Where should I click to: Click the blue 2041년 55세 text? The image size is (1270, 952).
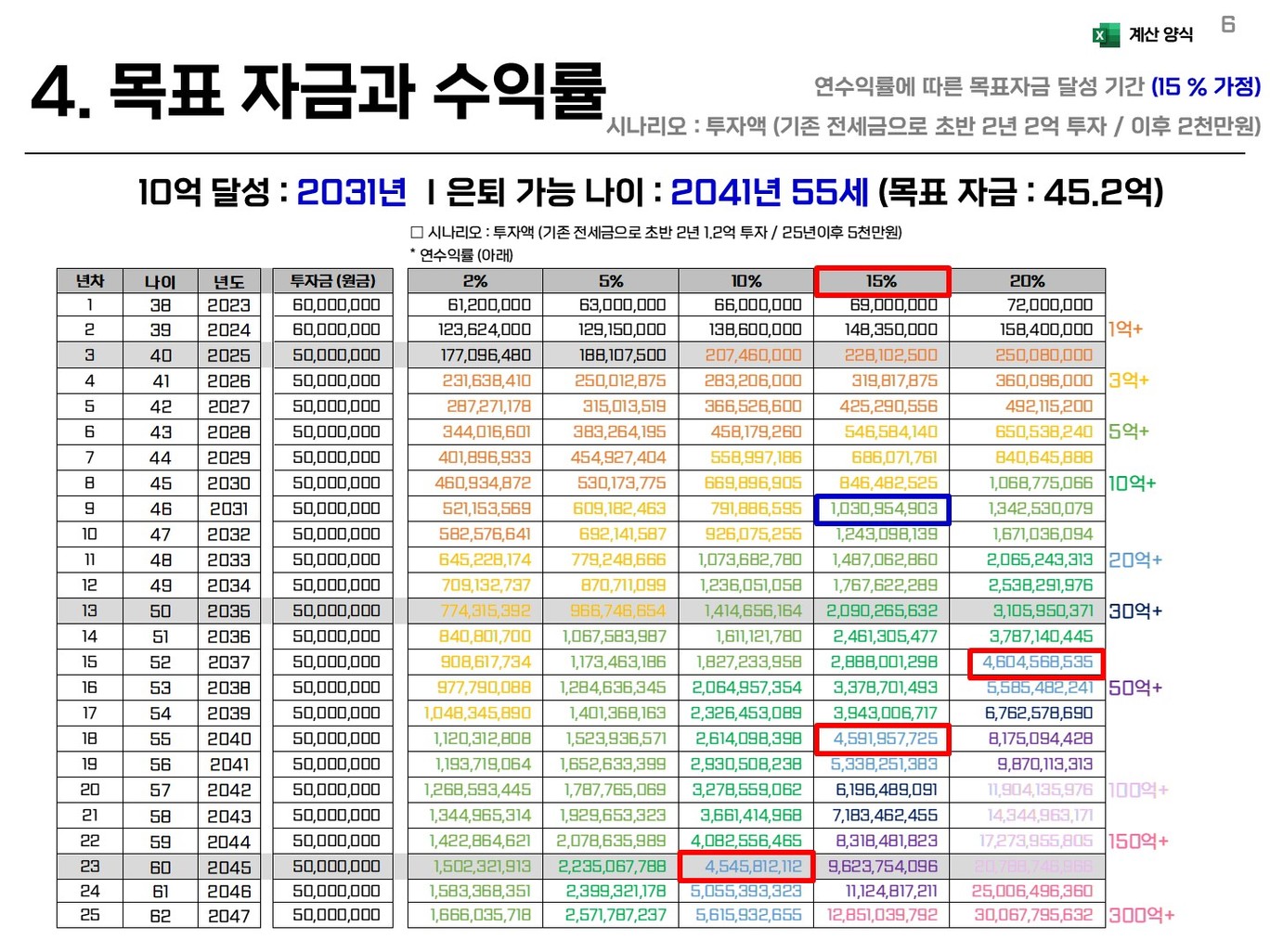[x=769, y=192]
